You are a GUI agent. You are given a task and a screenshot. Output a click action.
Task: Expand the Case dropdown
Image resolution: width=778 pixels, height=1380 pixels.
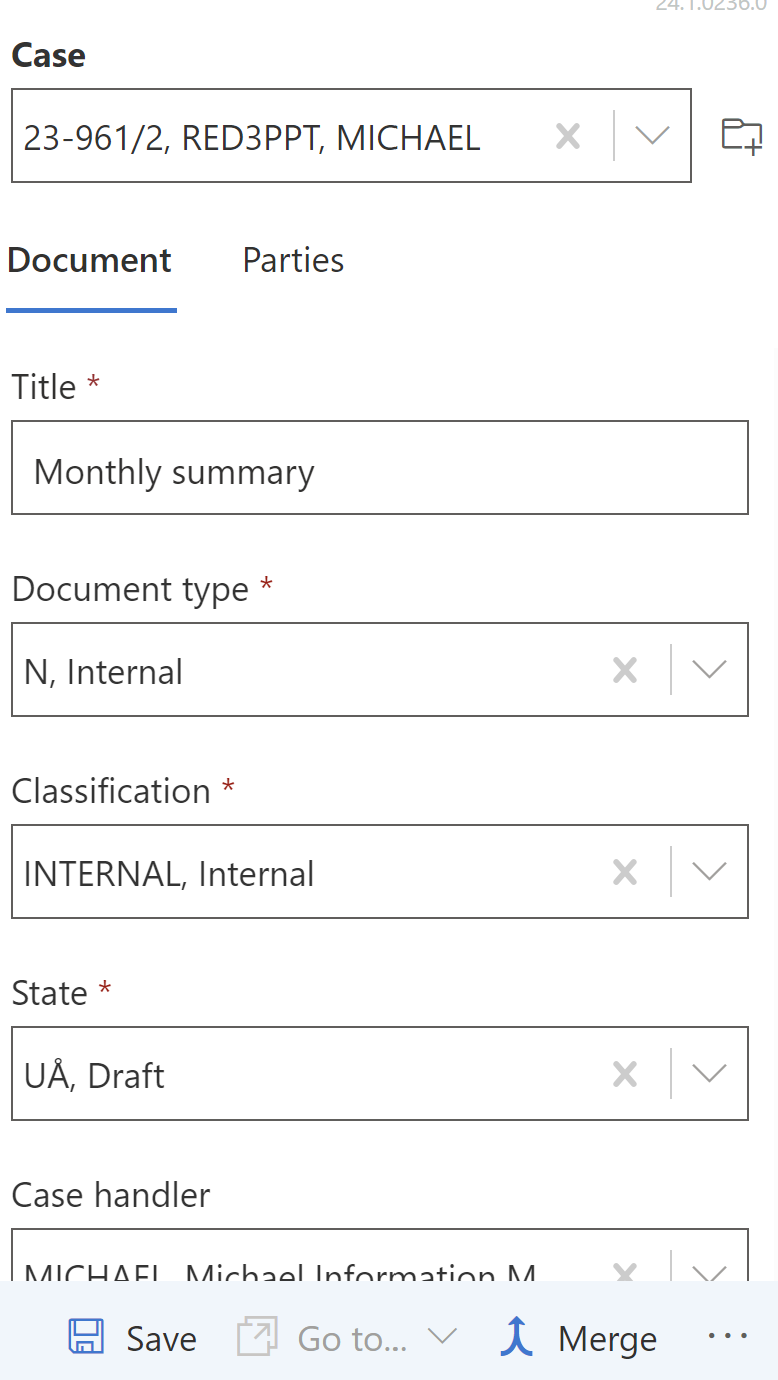(x=652, y=136)
